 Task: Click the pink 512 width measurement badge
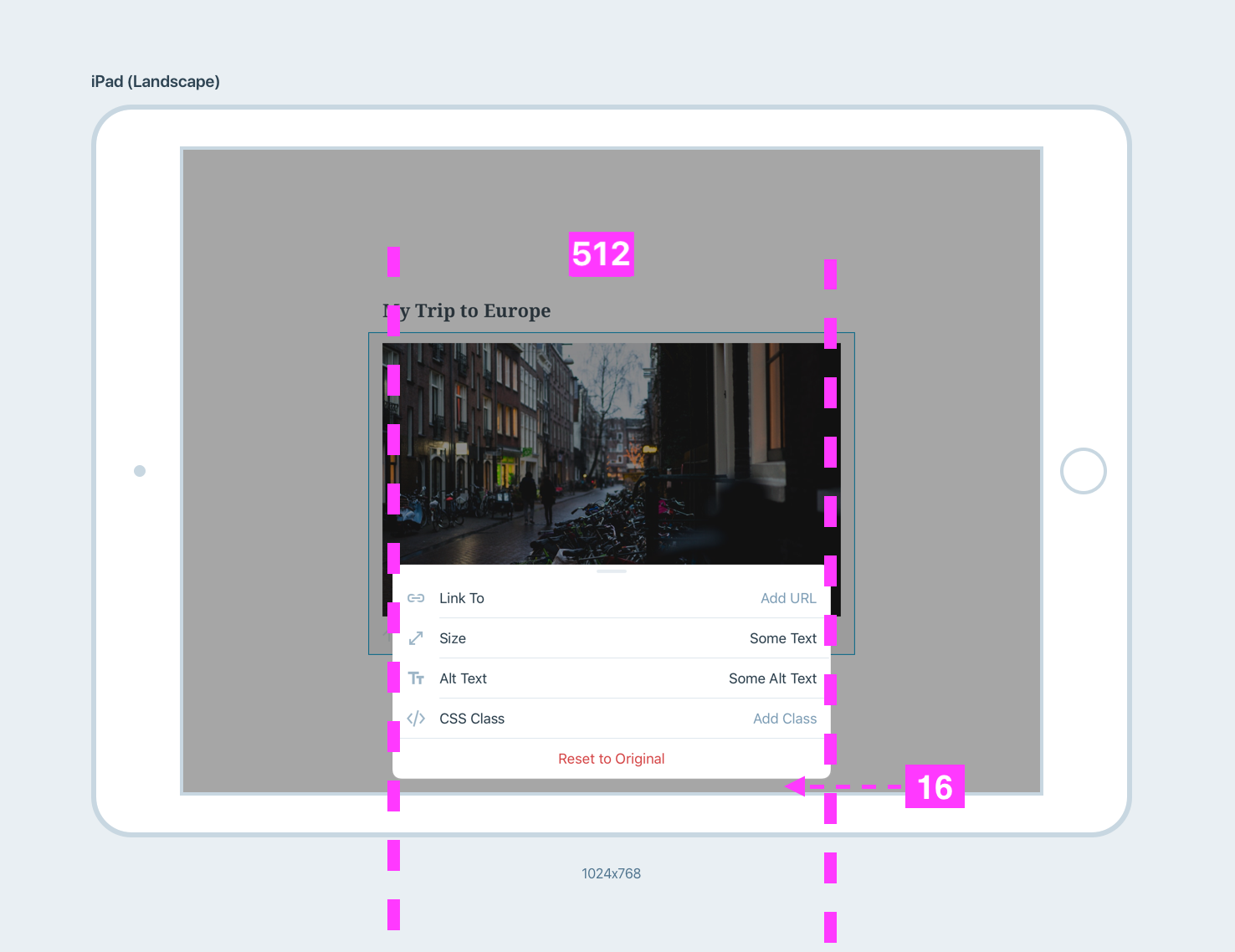point(601,254)
